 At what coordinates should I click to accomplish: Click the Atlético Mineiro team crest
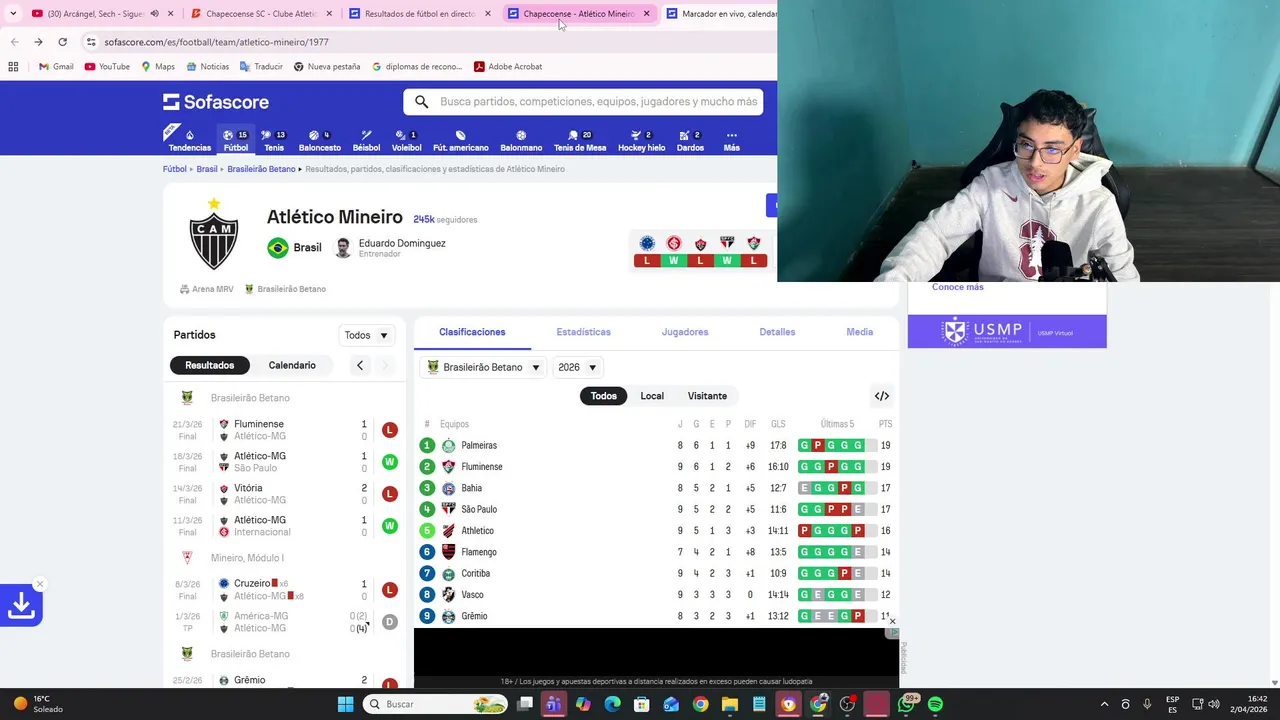click(214, 235)
